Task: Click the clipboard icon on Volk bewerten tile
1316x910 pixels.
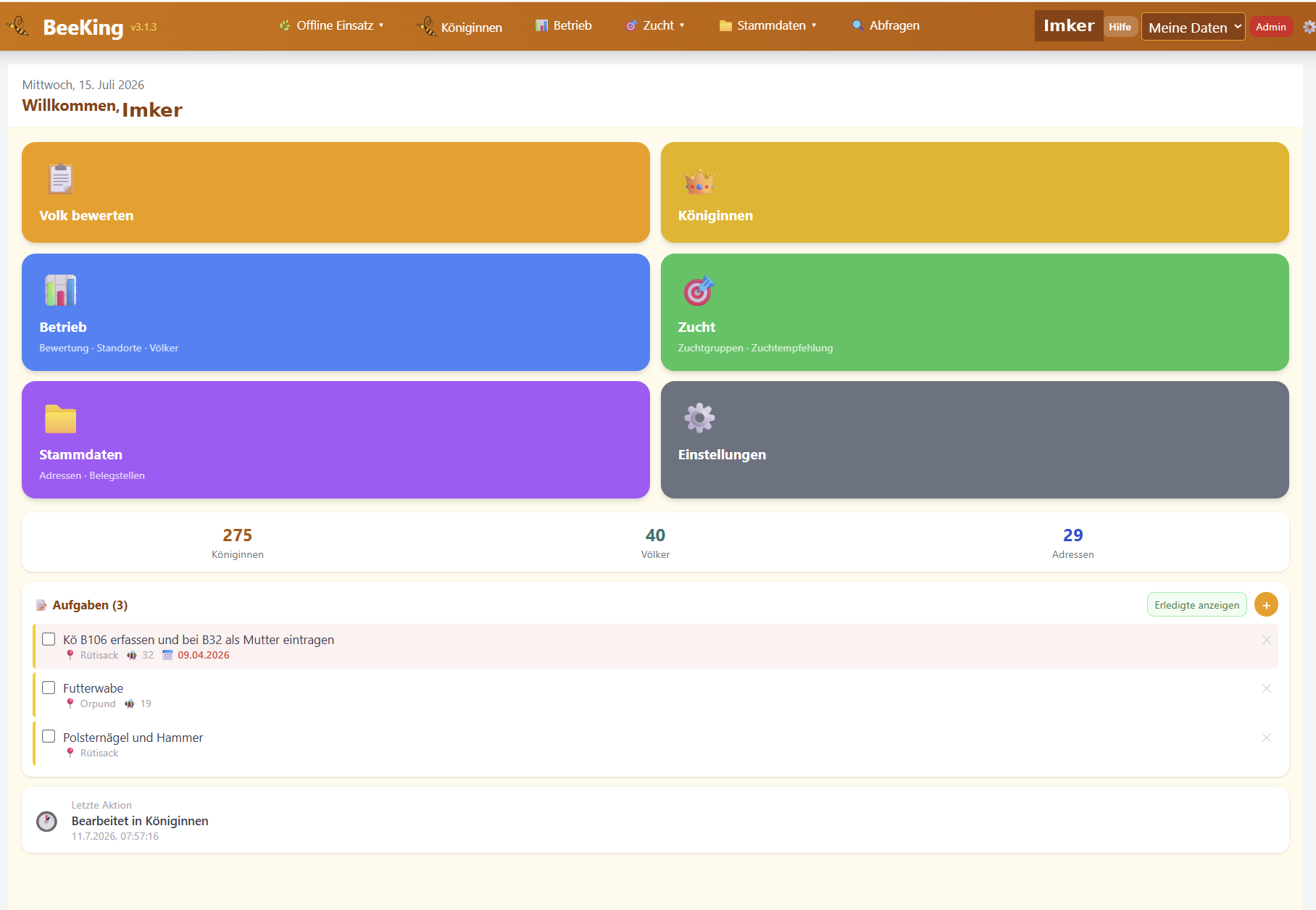Action: 61,179
